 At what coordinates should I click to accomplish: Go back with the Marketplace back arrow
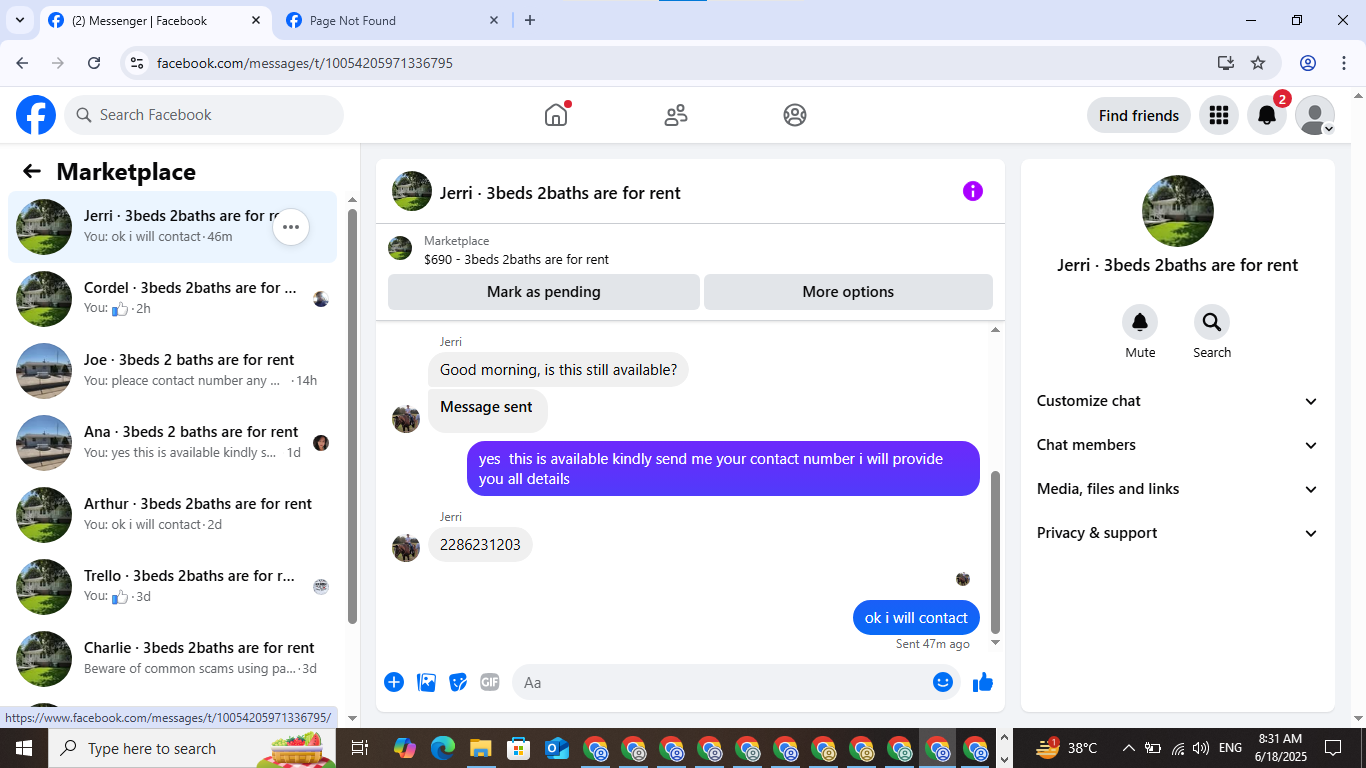tap(32, 171)
